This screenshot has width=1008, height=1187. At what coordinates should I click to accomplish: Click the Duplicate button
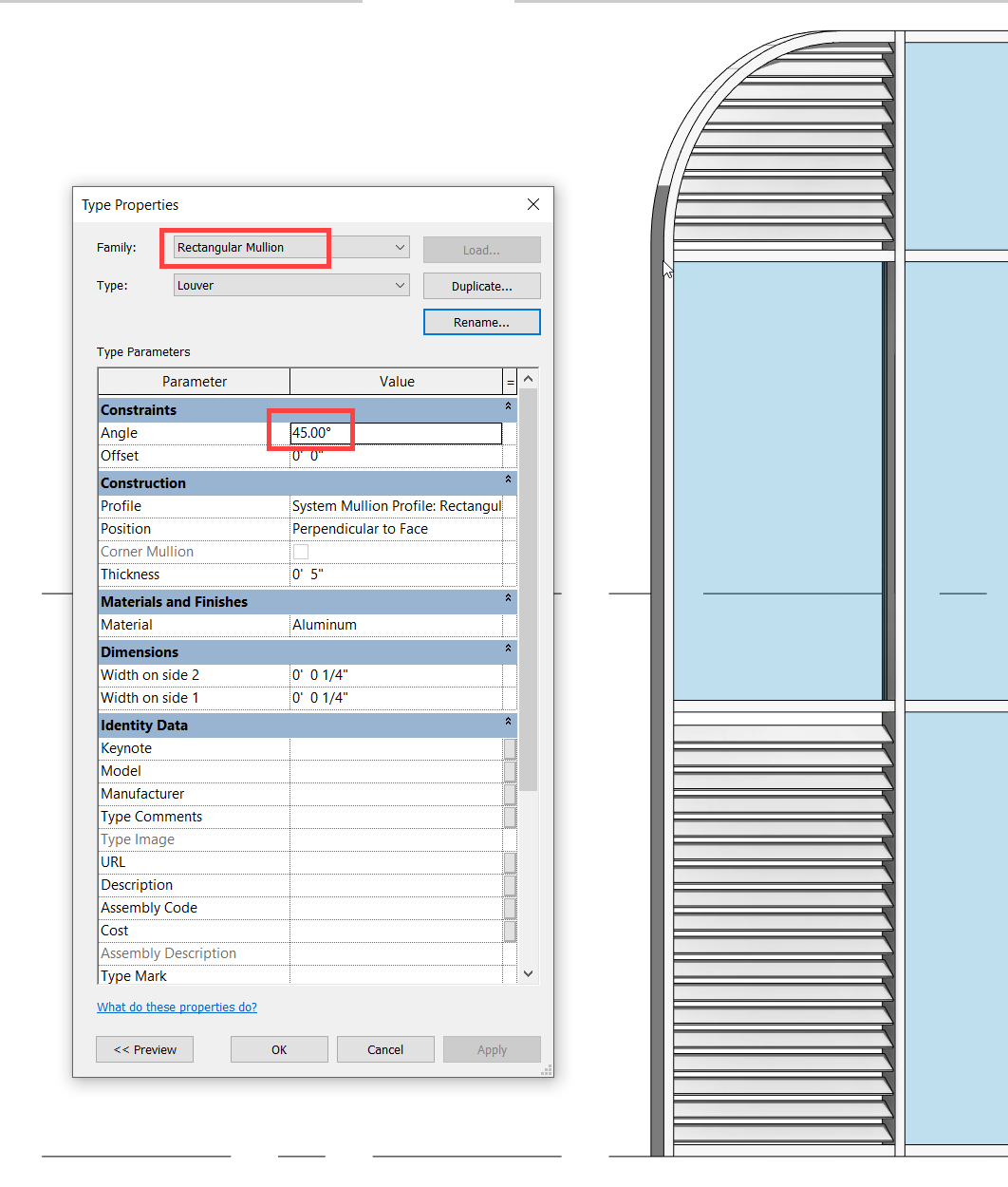[x=481, y=285]
